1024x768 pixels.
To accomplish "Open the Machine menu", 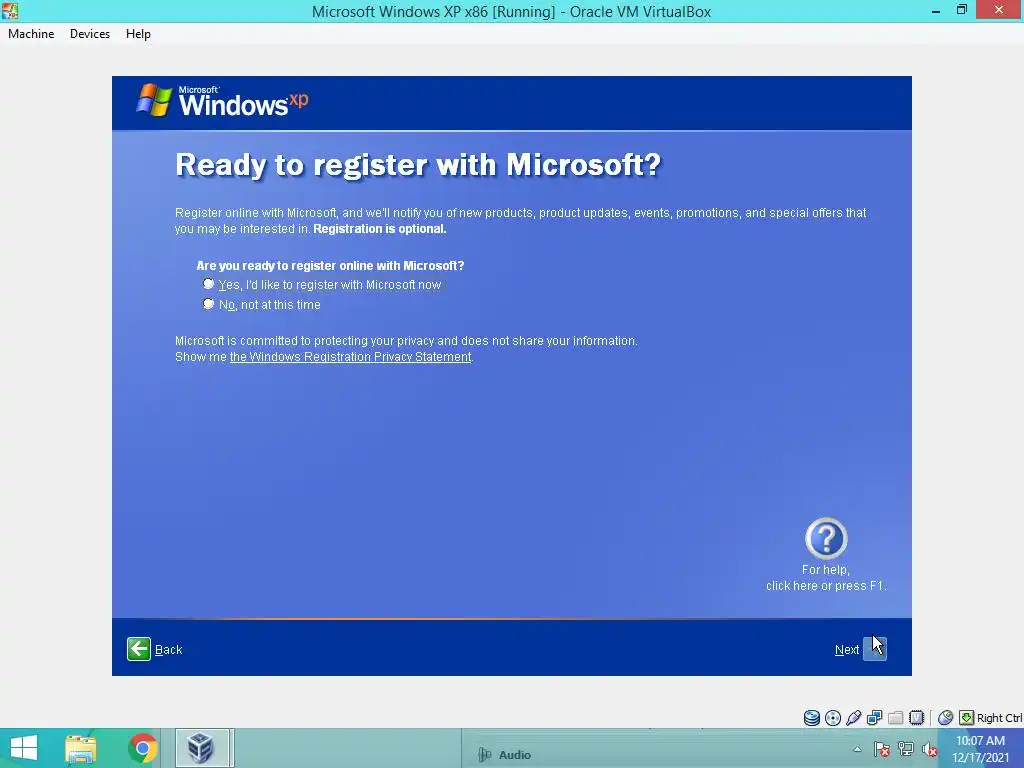I will coord(31,34).
